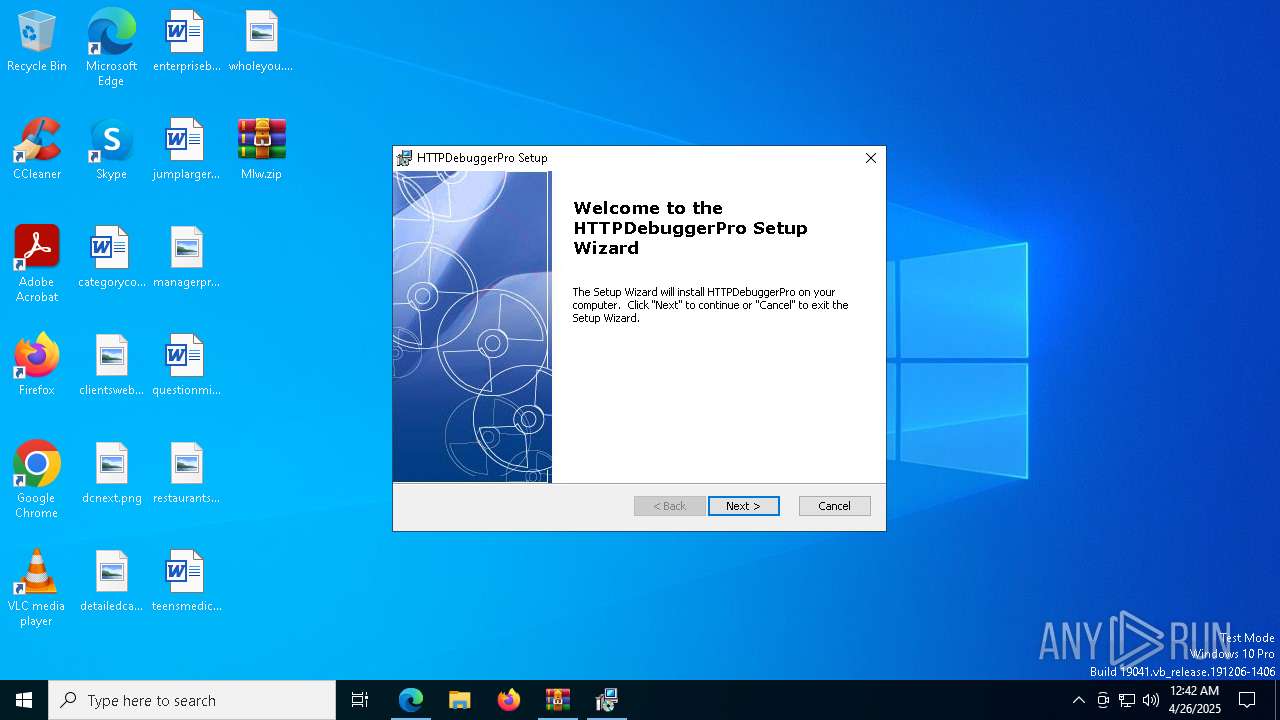The height and width of the screenshot is (720, 1280).
Task: Show hidden system tray icons
Action: pos(1078,700)
